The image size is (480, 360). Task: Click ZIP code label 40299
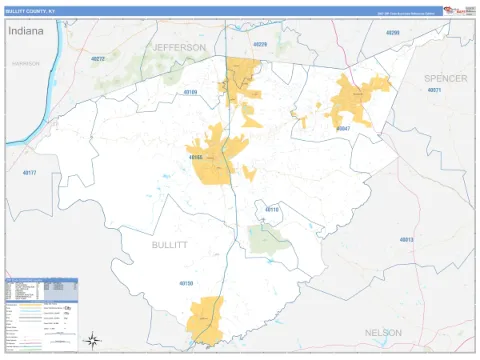(393, 33)
